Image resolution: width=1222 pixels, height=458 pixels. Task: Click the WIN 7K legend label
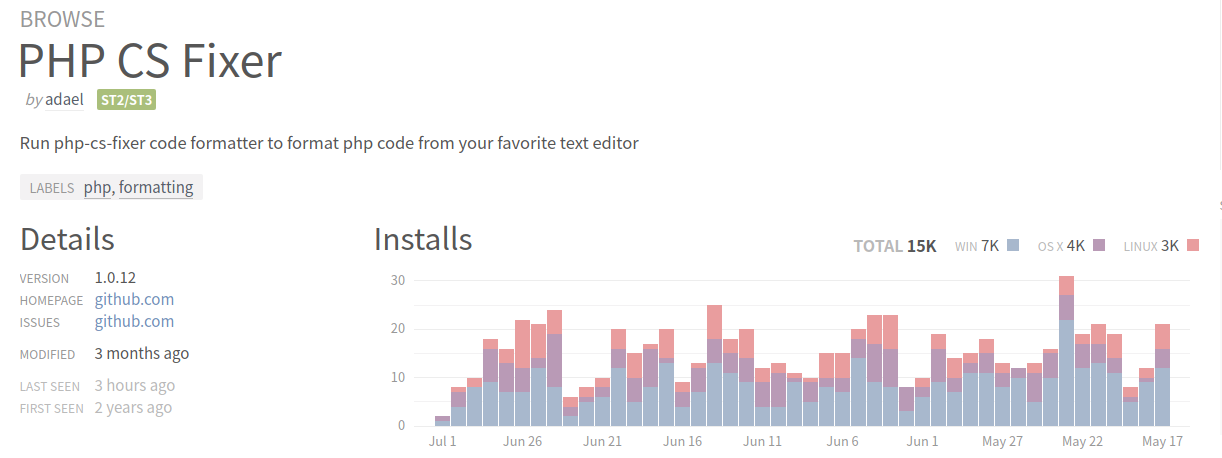click(x=977, y=246)
